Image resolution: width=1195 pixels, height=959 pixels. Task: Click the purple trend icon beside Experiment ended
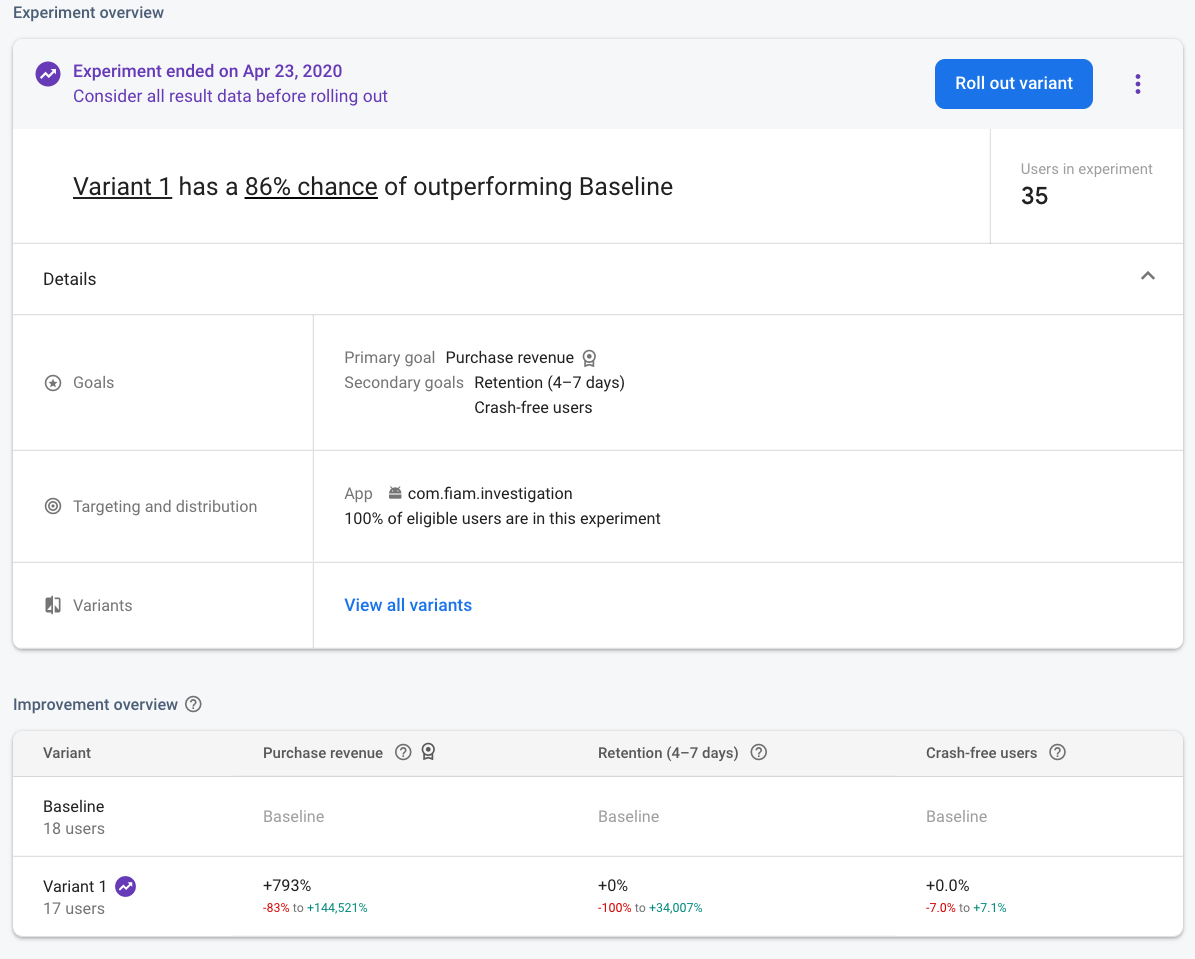coord(47,74)
